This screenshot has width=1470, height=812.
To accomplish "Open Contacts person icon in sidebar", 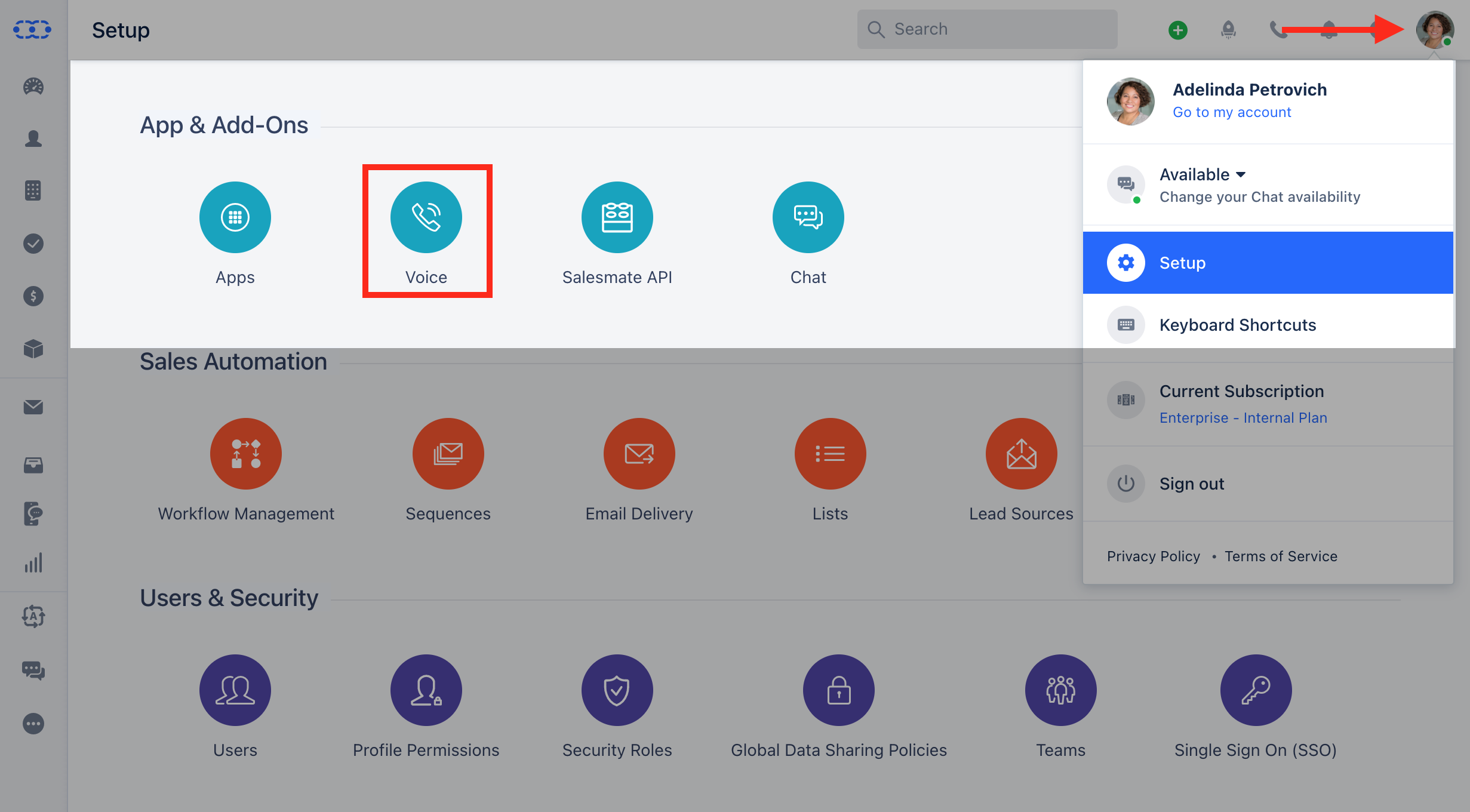I will pyautogui.click(x=33, y=139).
